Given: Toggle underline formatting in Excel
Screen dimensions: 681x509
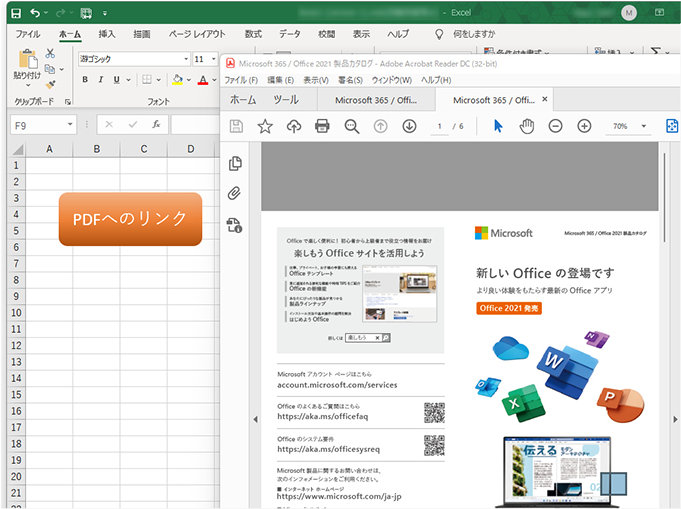Looking at the screenshot, I should tap(116, 79).
